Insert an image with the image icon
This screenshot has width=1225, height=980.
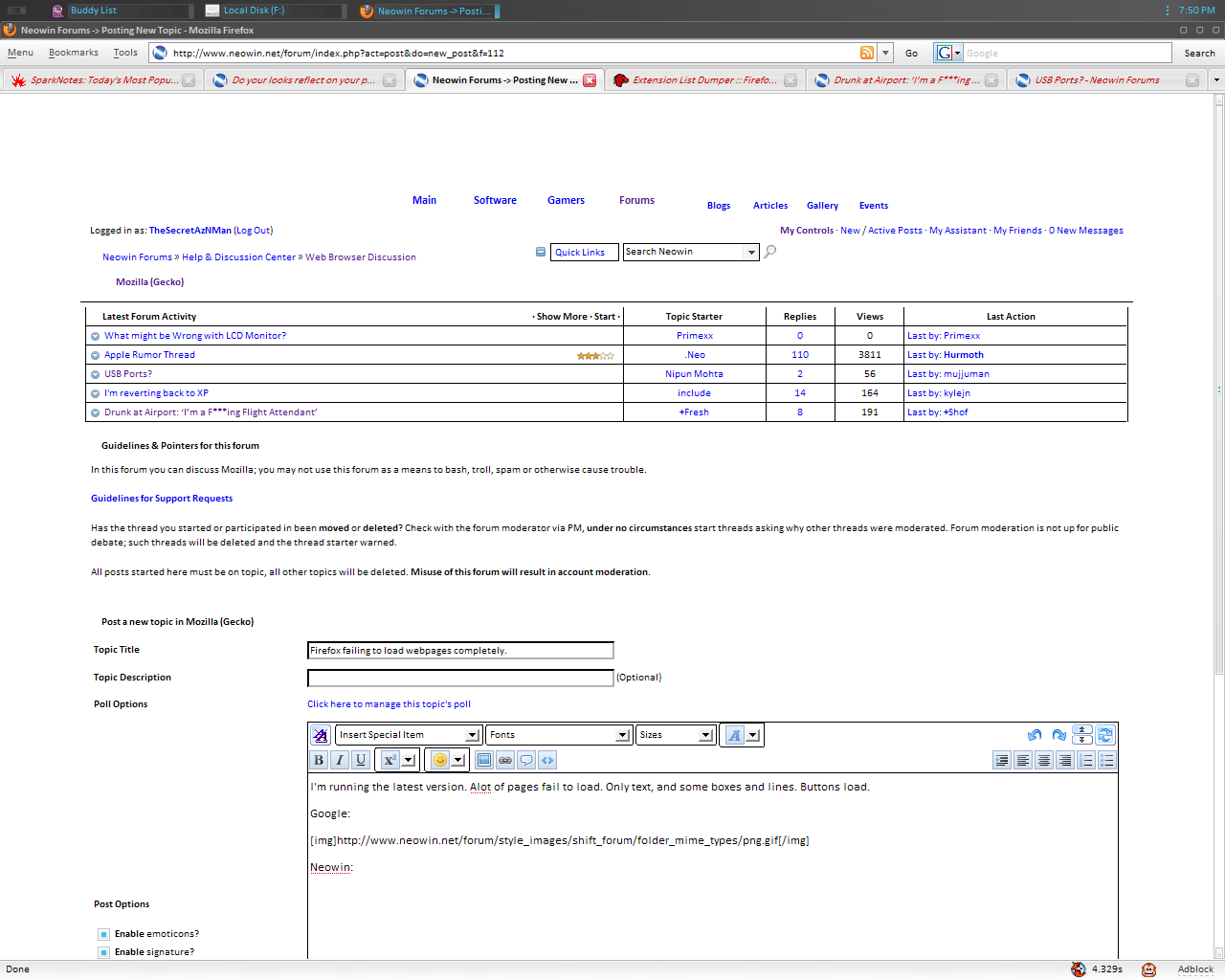click(x=484, y=760)
